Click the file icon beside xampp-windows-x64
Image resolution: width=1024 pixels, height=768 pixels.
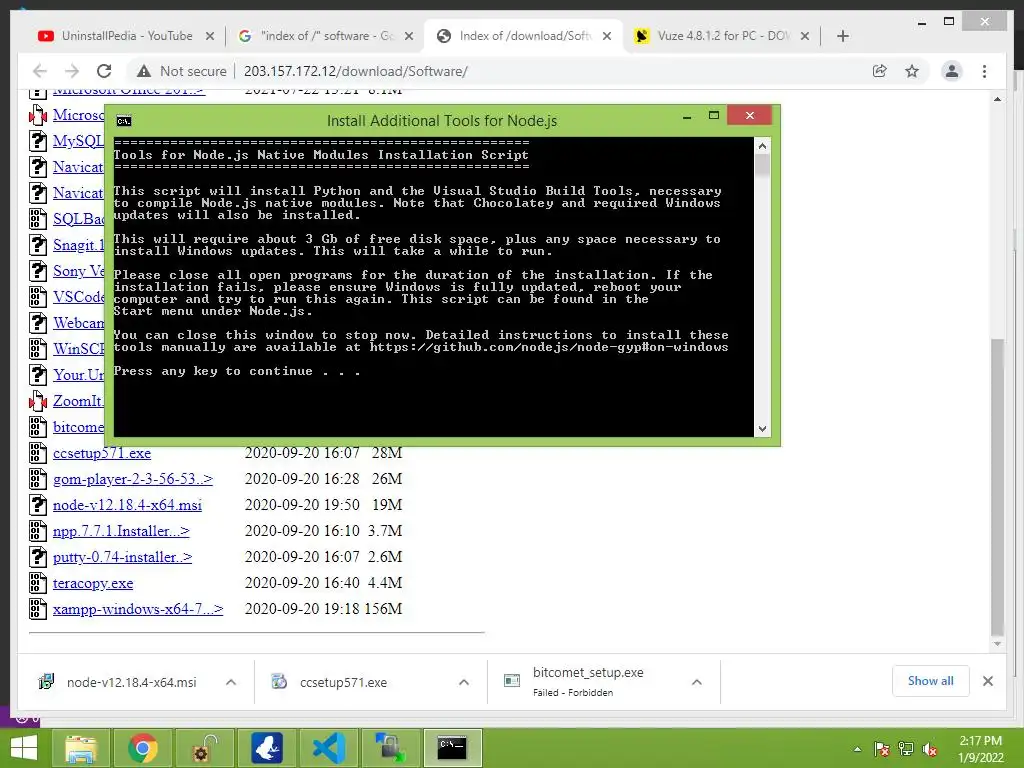point(38,609)
